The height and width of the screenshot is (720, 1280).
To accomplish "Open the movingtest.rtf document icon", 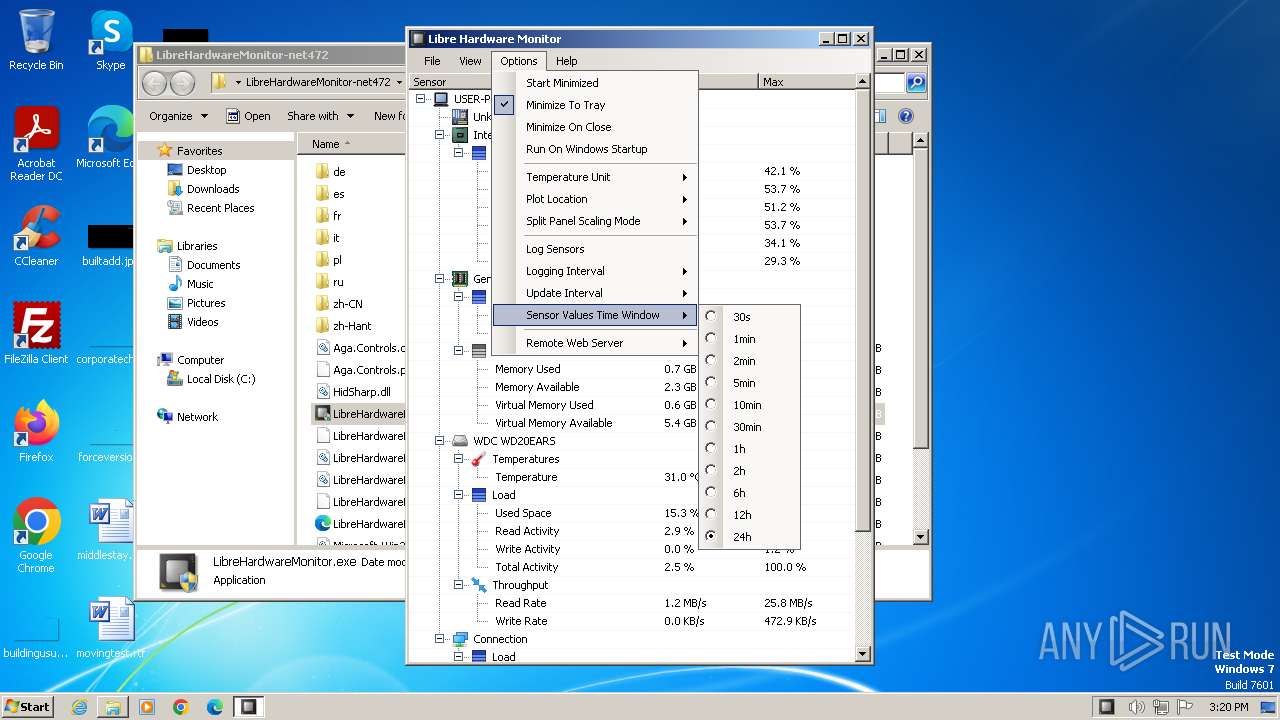I will (x=110, y=628).
